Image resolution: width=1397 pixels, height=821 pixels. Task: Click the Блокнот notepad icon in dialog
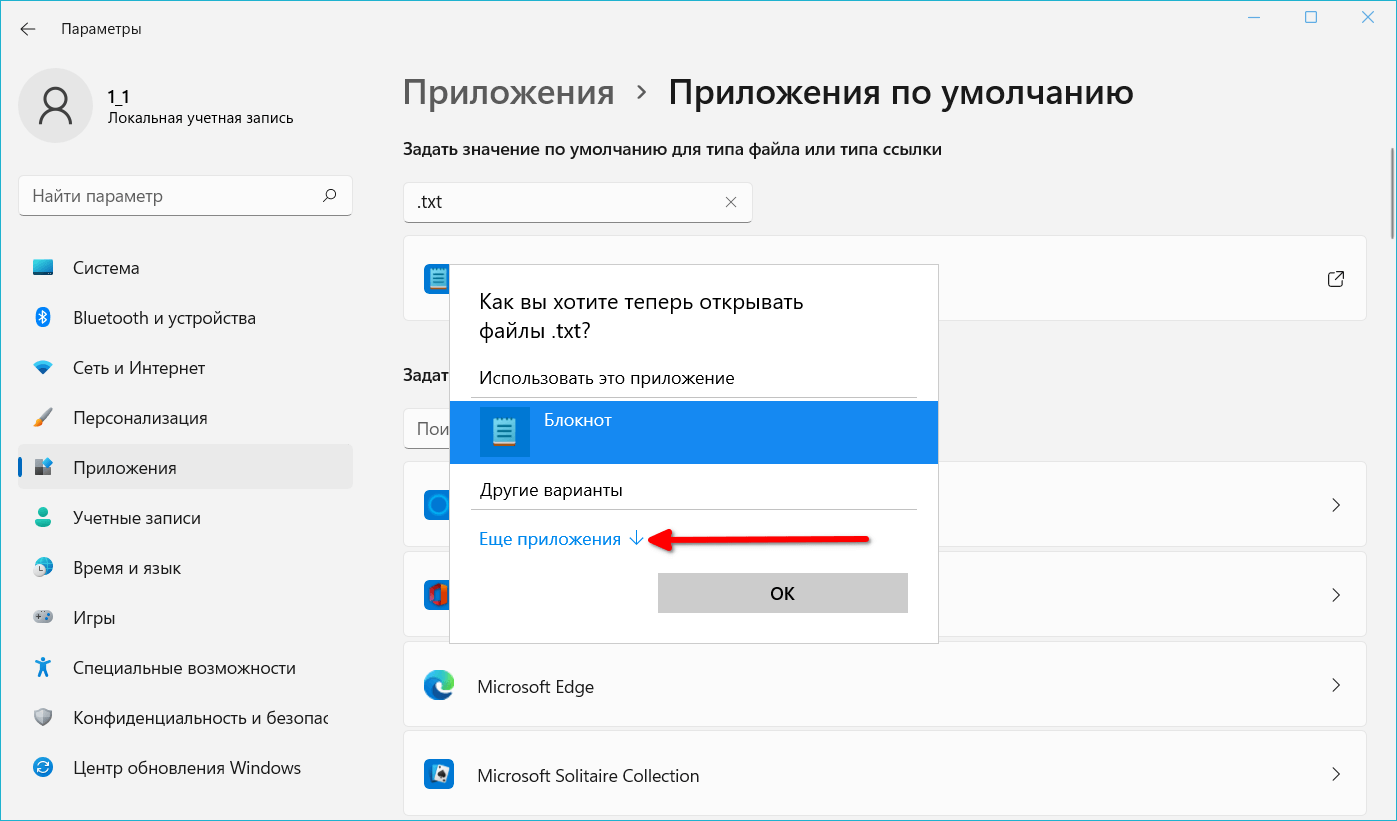505,432
